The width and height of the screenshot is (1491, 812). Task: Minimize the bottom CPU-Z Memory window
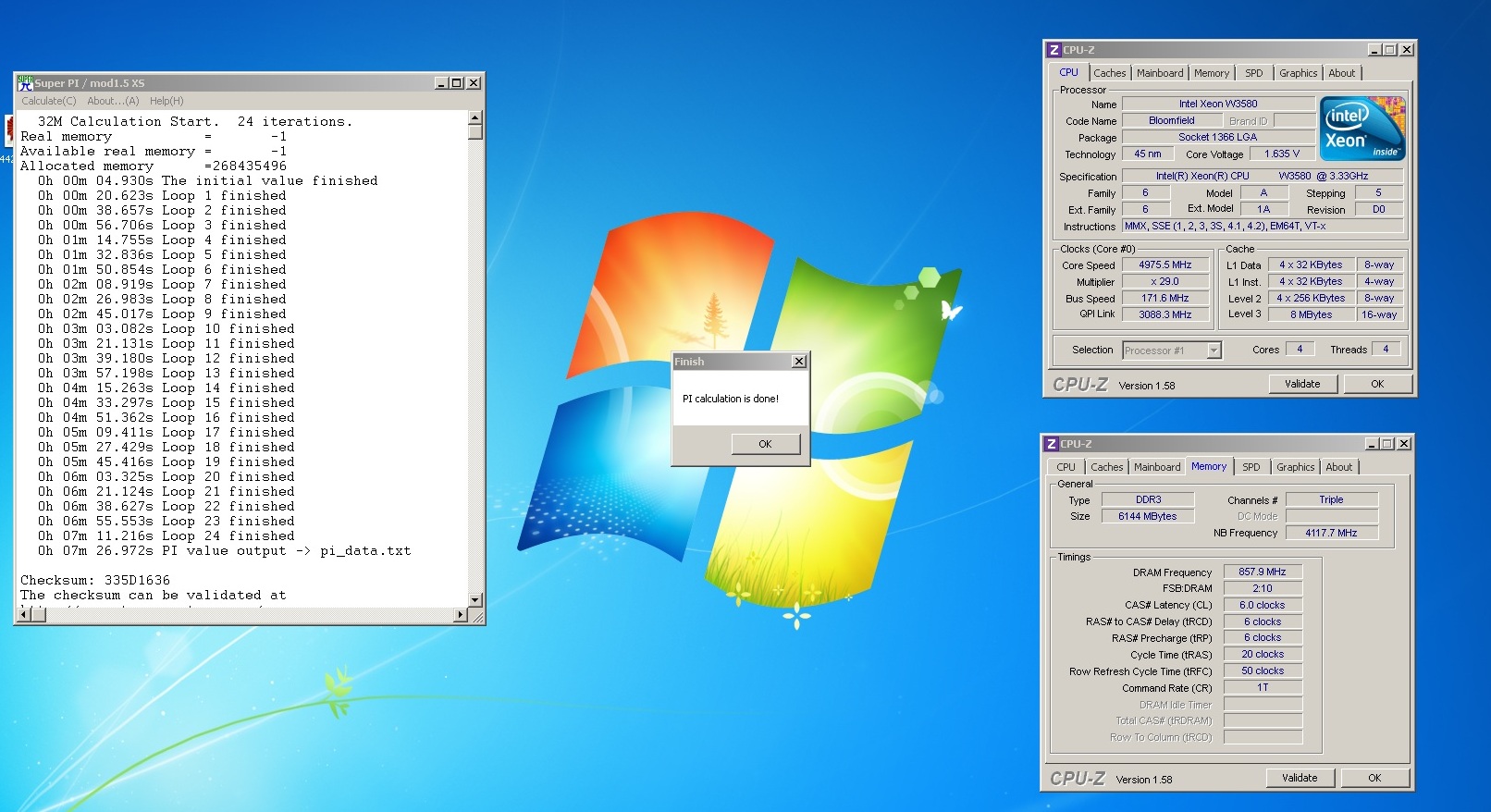click(x=1373, y=444)
